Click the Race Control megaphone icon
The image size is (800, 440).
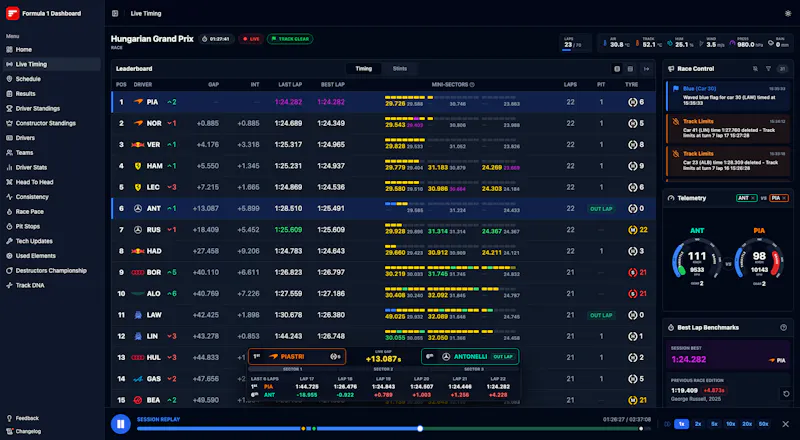671,69
